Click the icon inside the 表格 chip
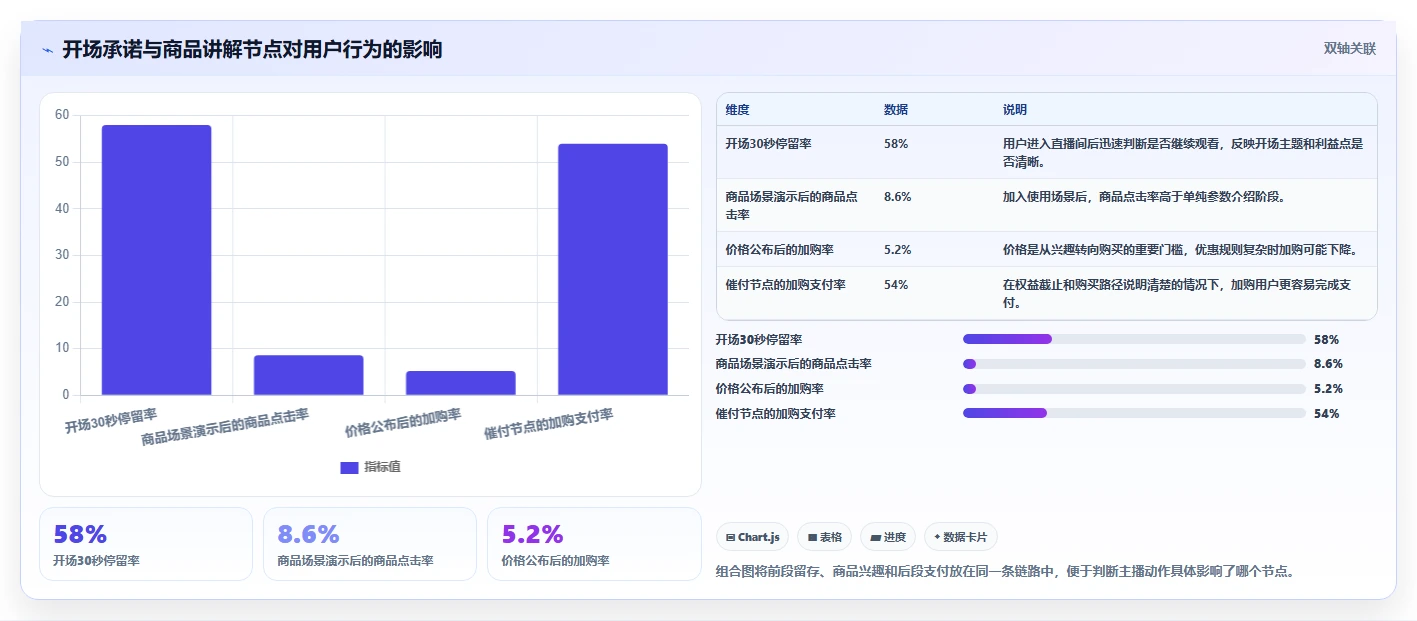 [812, 537]
